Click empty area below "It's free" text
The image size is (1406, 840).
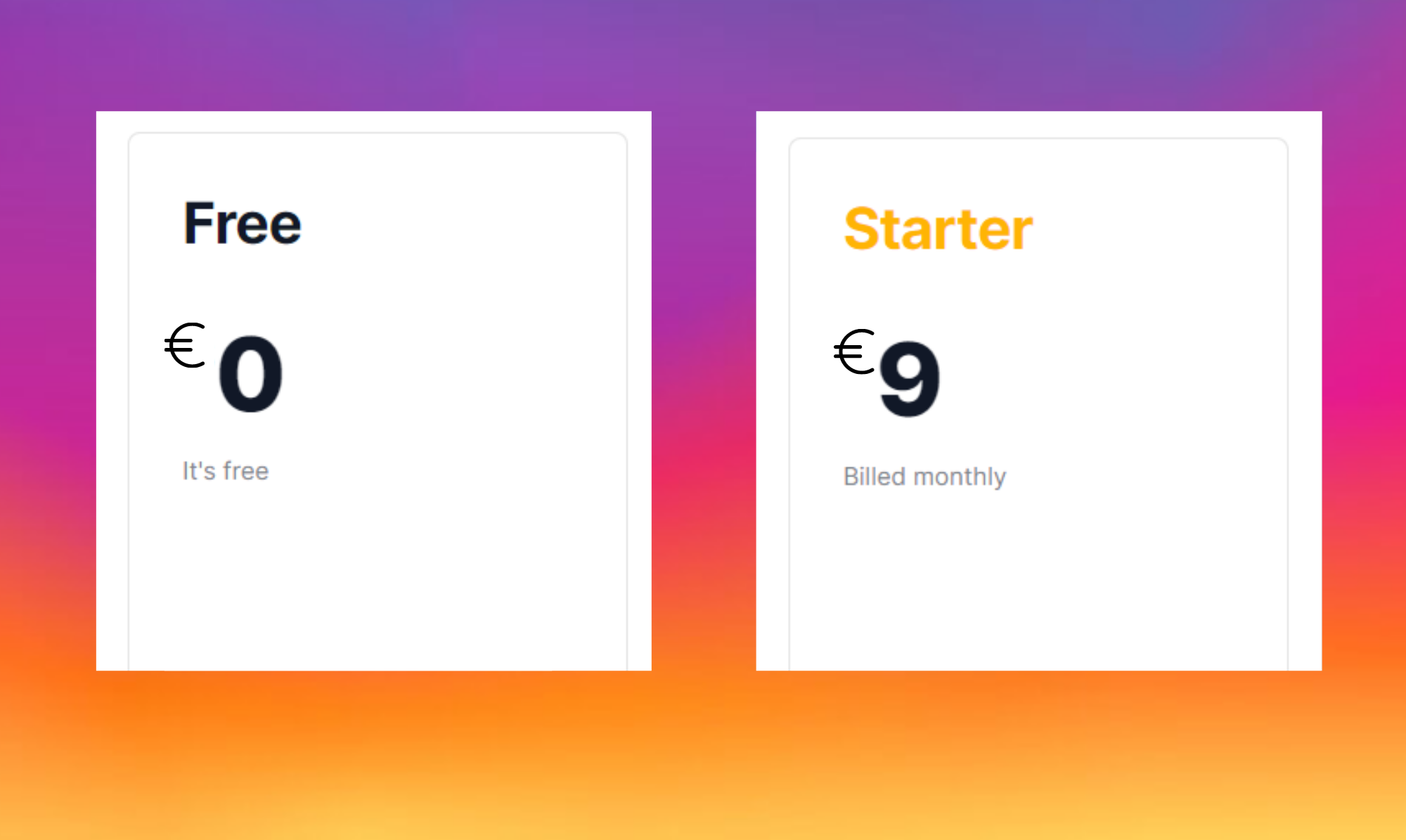click(x=378, y=576)
